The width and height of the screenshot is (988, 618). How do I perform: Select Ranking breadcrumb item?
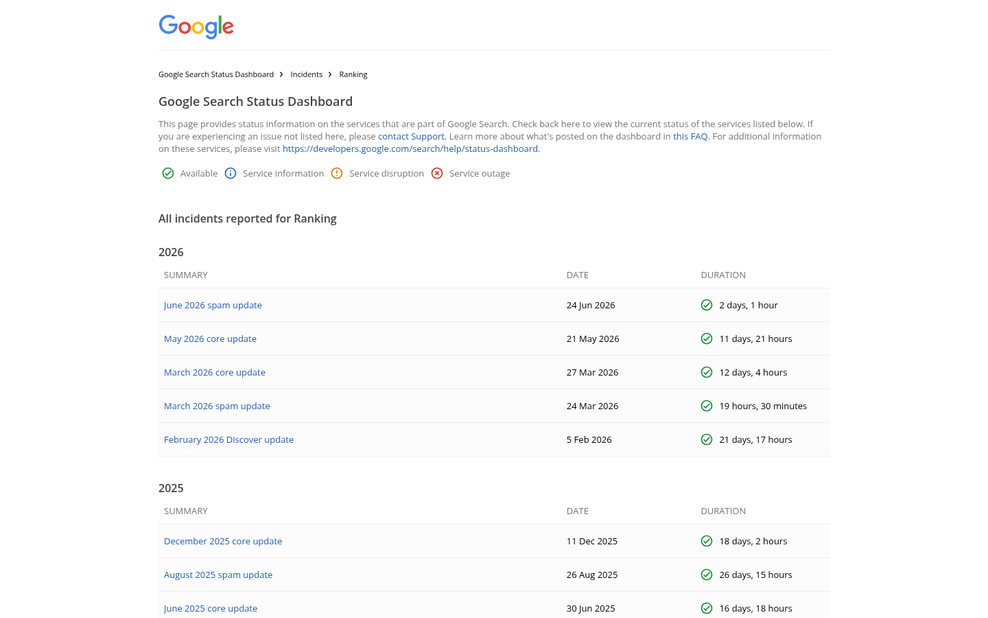tap(353, 74)
